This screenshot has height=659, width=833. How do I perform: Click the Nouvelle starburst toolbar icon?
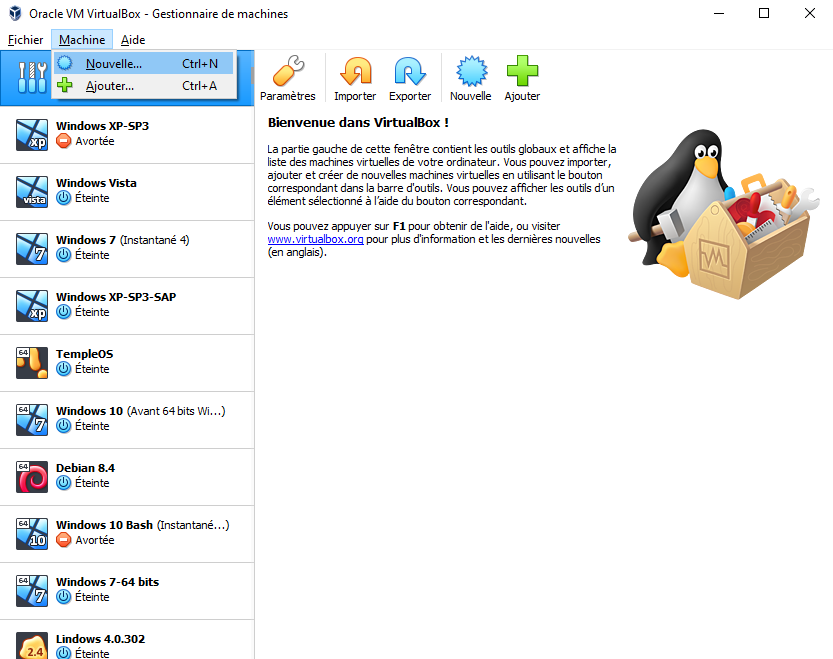pos(471,71)
